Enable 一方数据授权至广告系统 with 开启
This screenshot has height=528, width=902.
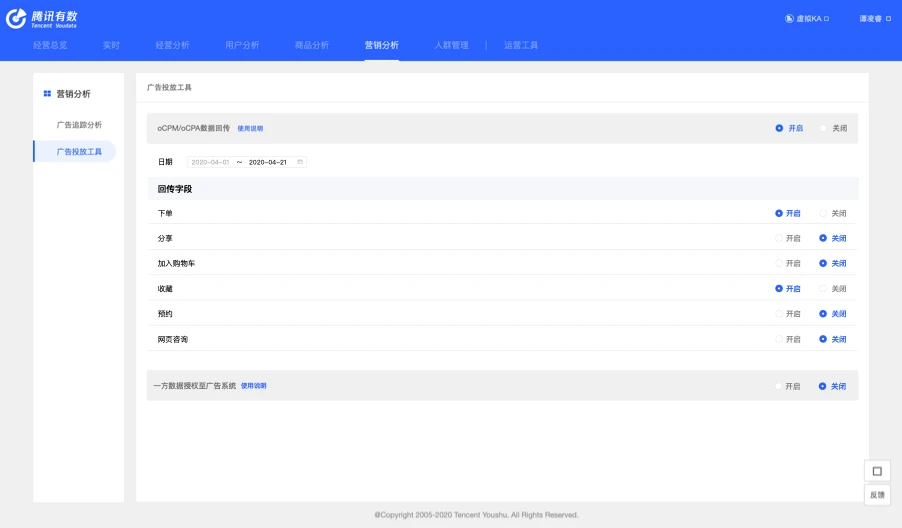pos(779,386)
